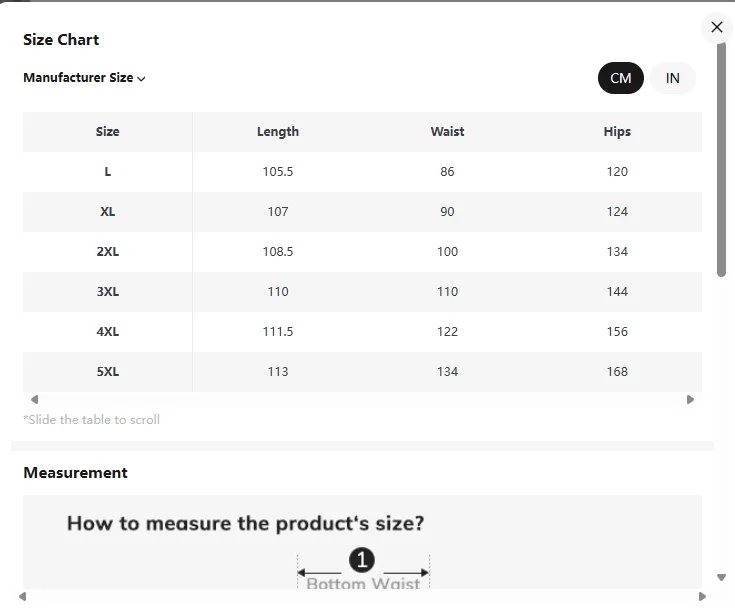This screenshot has width=735, height=613.
Task: Click the table's left scroll arrow
Action: point(35,399)
